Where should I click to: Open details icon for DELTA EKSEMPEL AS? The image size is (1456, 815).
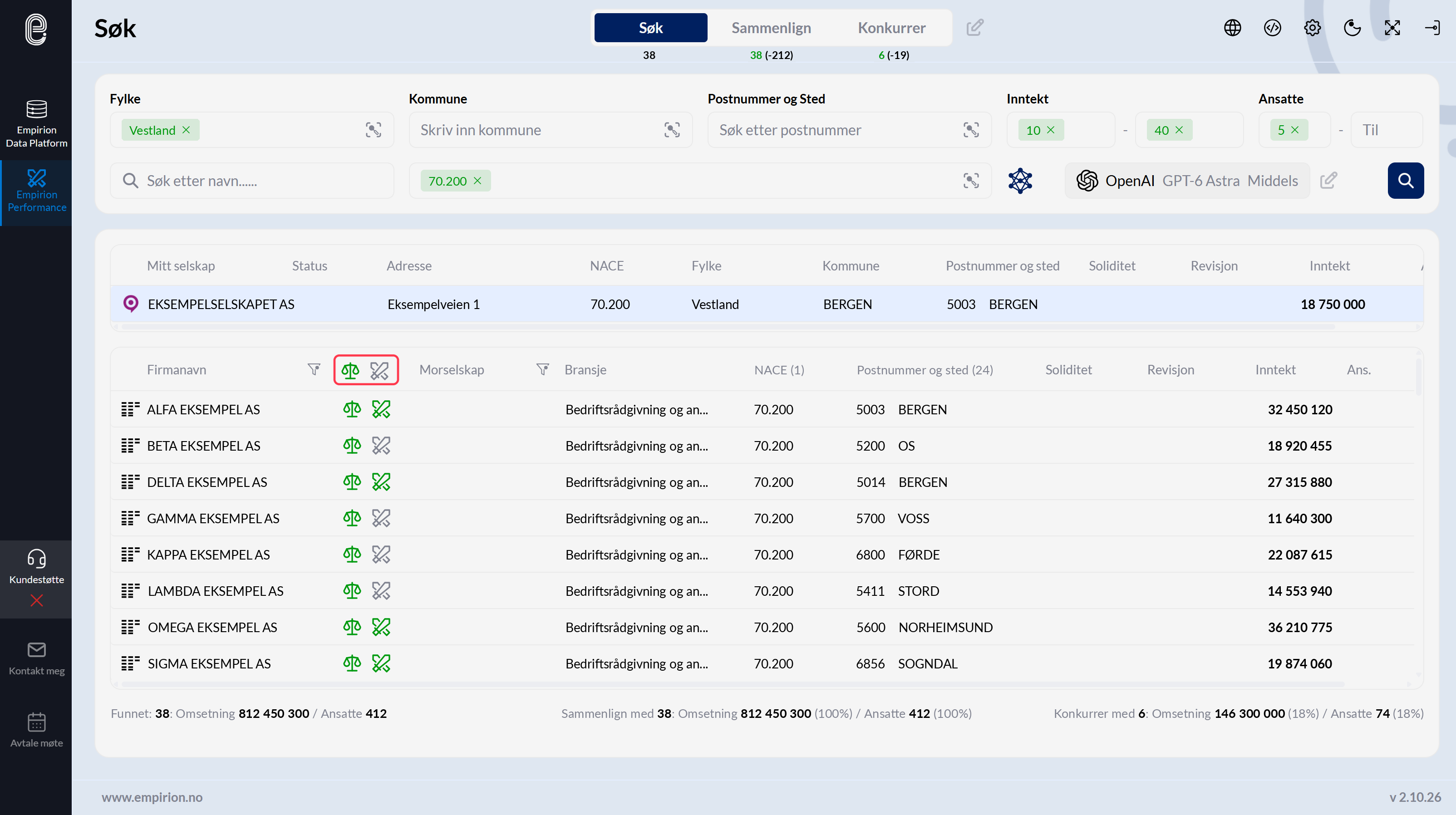(130, 482)
